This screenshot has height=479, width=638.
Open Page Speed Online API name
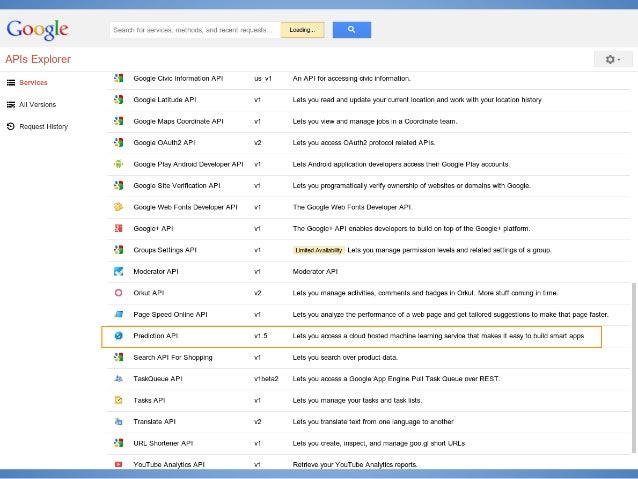[x=170, y=315]
